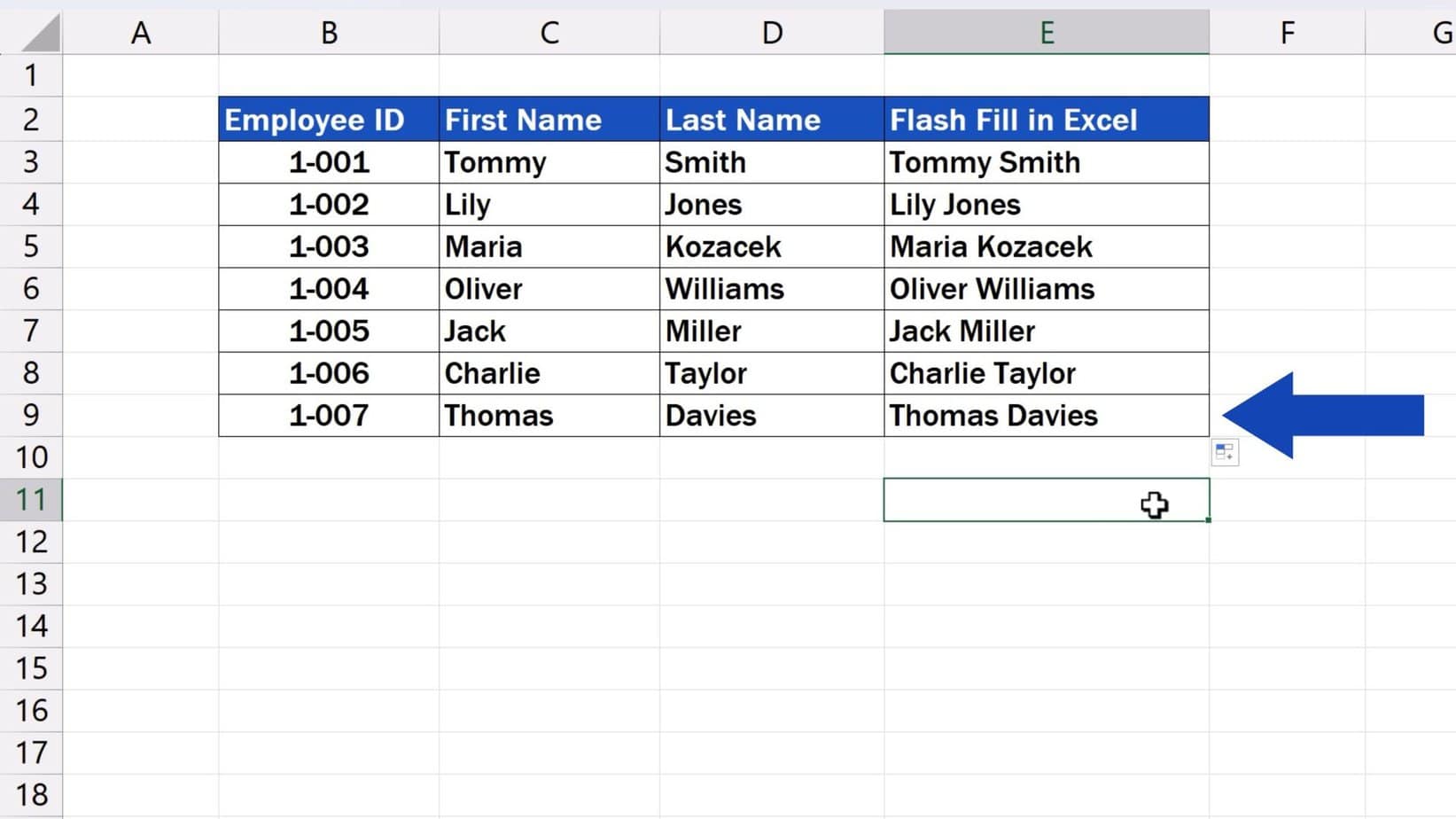Click the Last Name header cell
The image size is (1456, 819).
point(772,120)
